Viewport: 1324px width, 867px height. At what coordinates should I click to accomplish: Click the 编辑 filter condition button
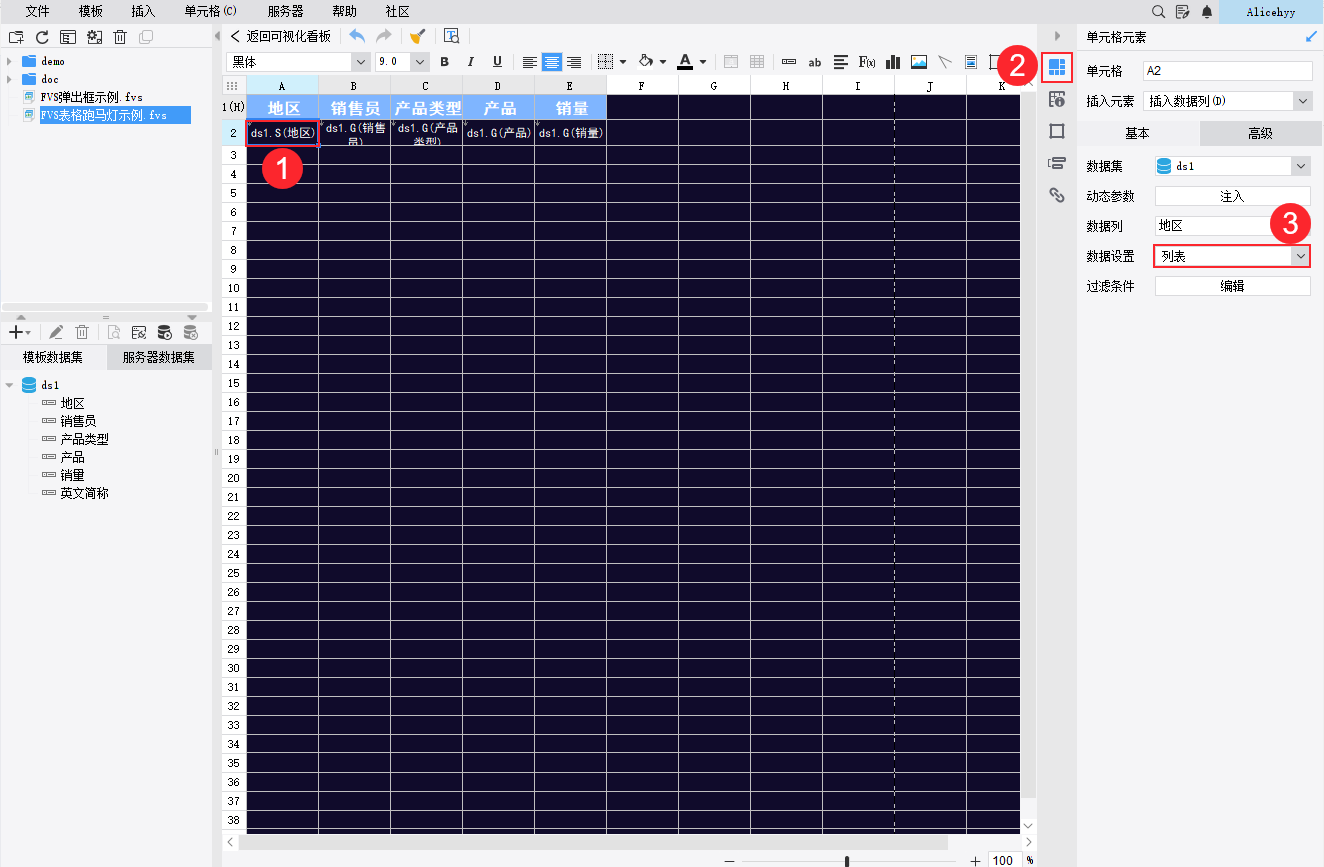coord(1233,286)
